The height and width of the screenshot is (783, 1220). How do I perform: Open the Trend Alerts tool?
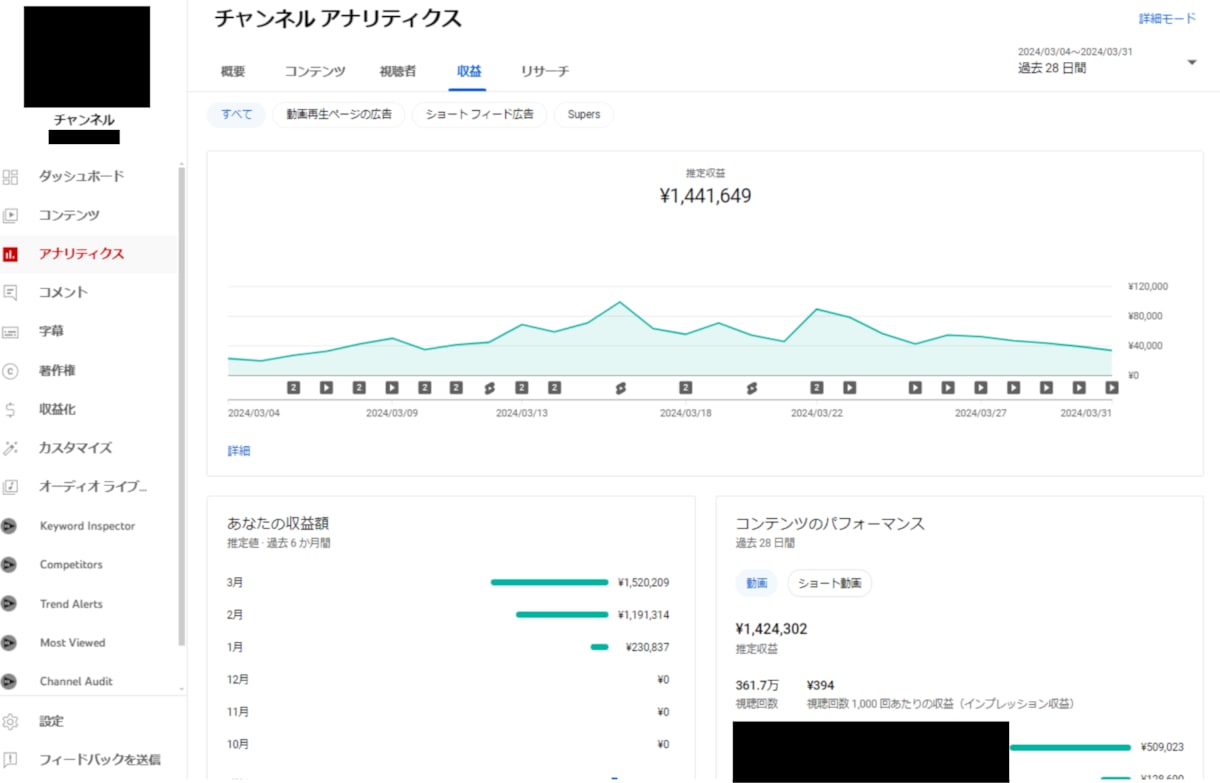tap(71, 604)
